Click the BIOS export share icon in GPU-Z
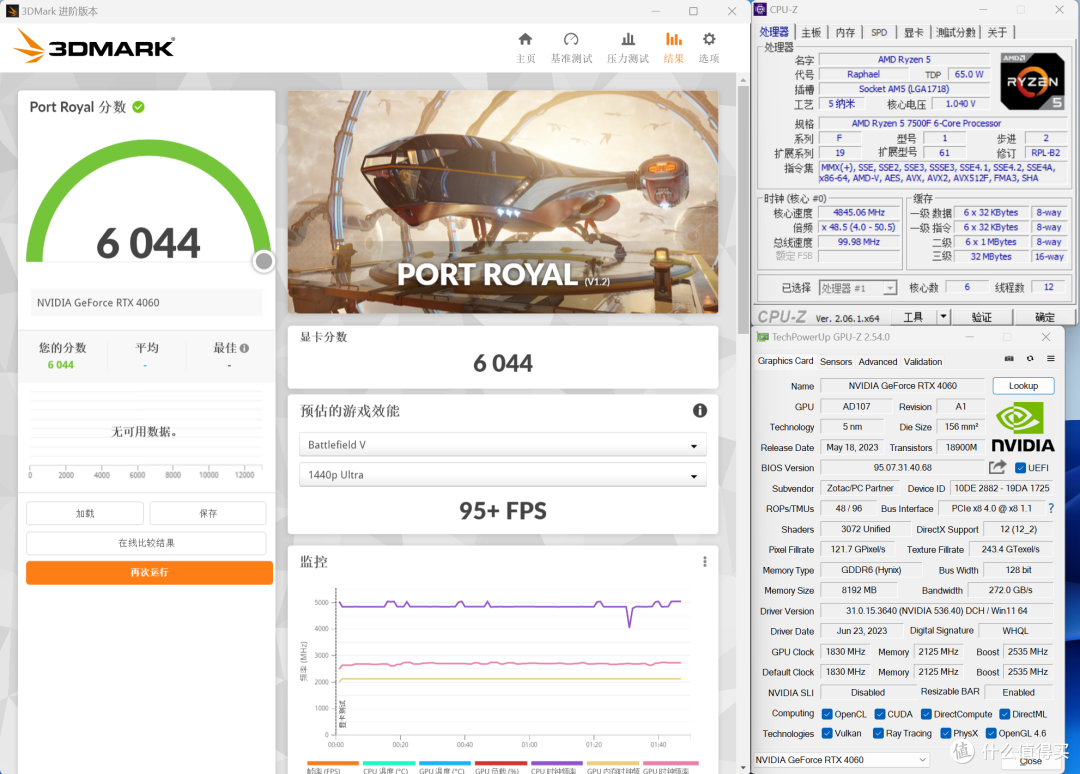Viewport: 1080px width, 774px height. [x=997, y=468]
